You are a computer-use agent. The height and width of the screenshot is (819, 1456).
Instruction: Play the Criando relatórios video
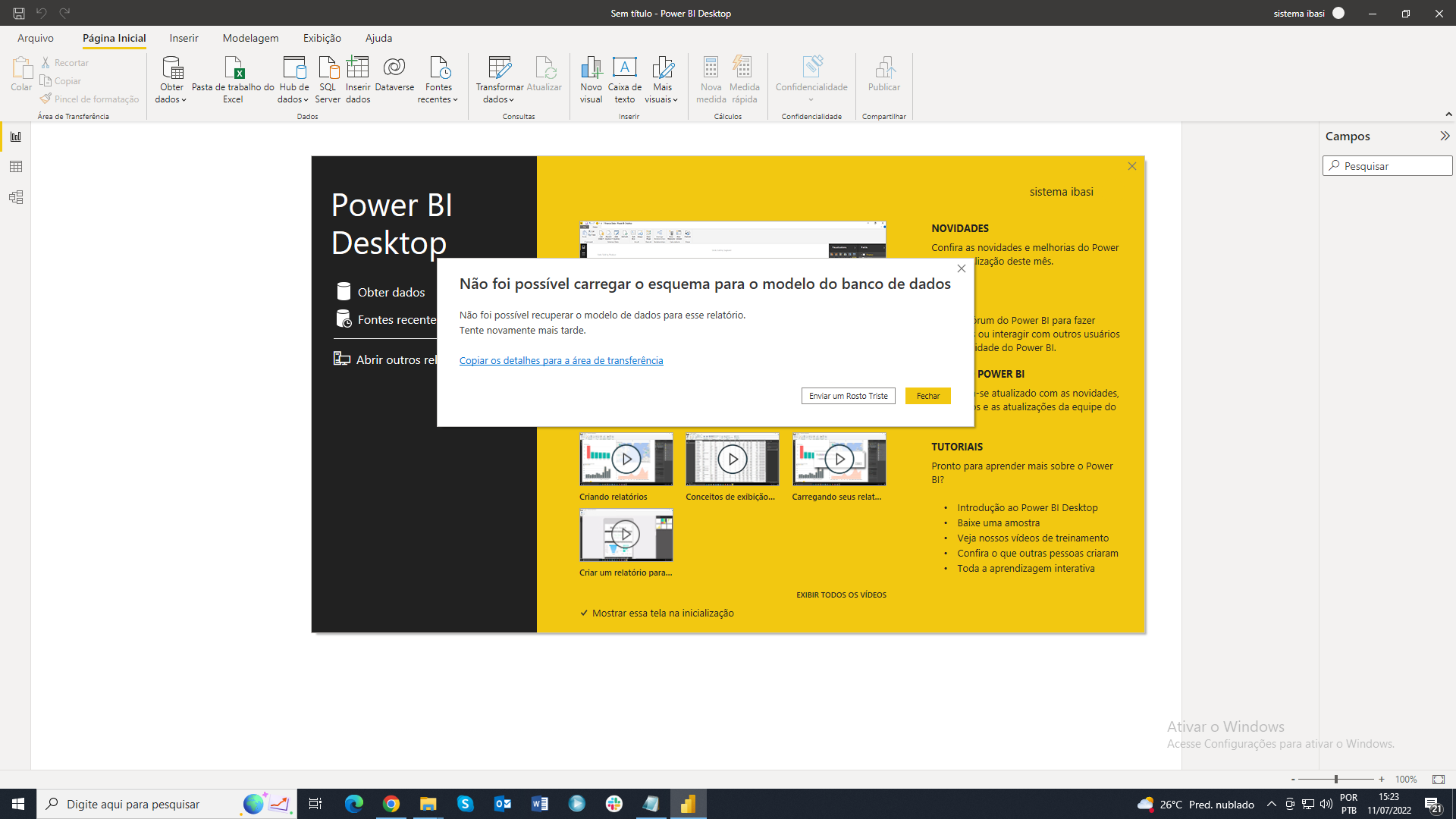pos(626,459)
